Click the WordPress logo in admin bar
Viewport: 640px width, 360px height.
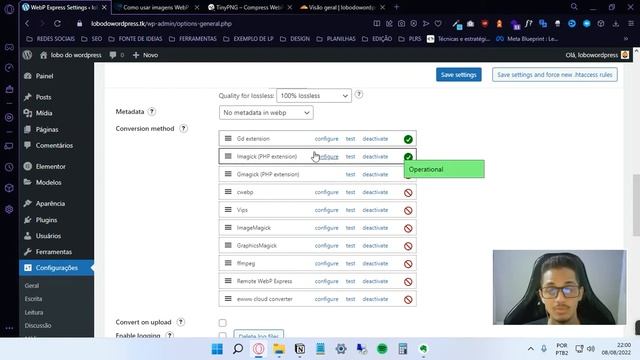27,55
